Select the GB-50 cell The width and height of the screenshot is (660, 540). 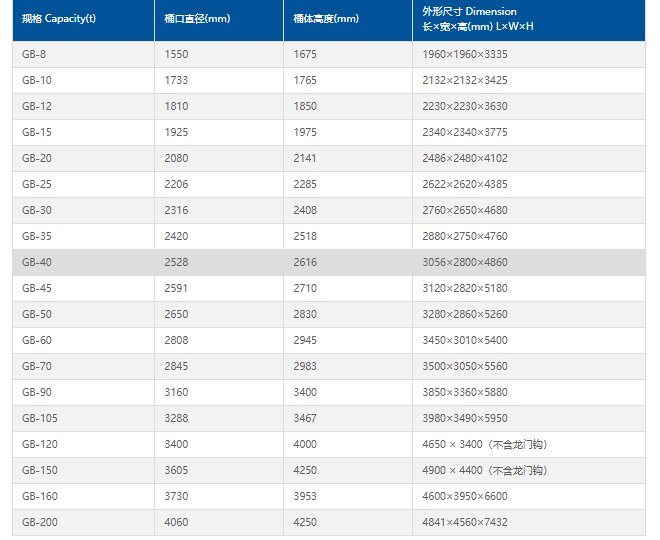83,314
